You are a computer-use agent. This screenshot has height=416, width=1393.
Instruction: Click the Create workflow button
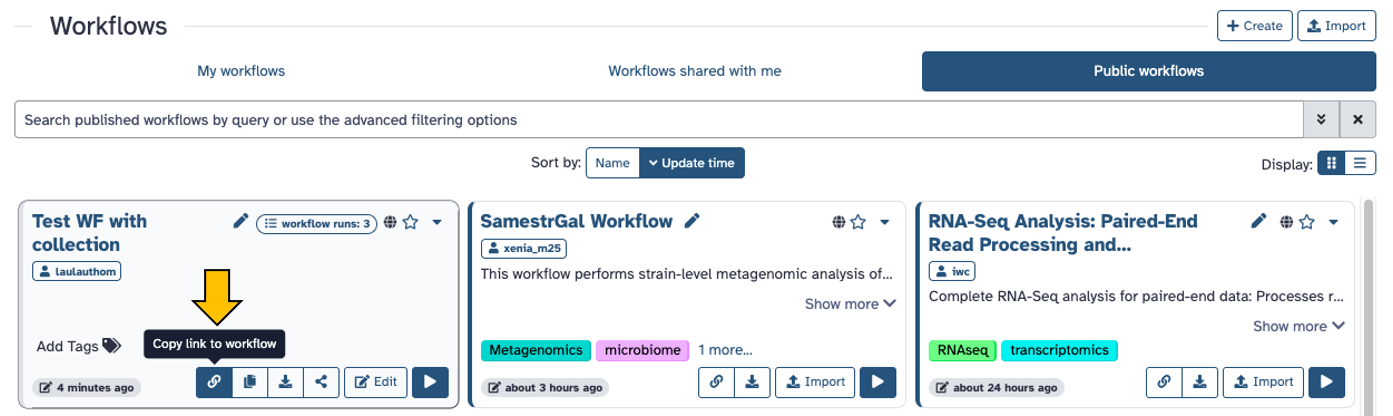[x=1254, y=26]
